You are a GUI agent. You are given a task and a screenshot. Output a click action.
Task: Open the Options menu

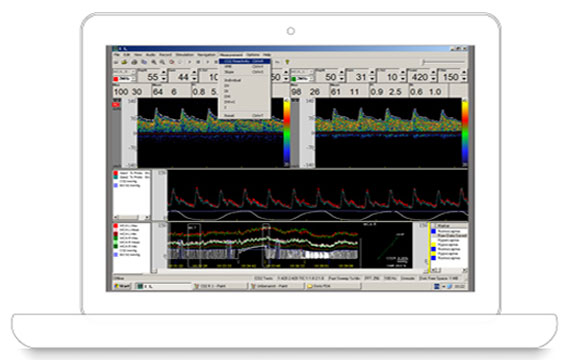(253, 55)
